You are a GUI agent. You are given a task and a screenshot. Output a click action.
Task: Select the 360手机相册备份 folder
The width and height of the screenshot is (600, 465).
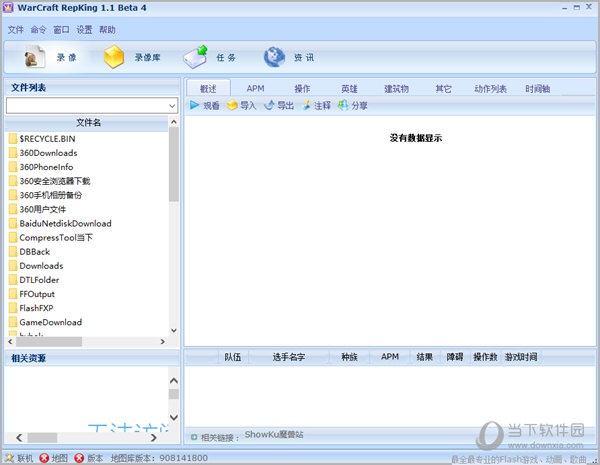pos(51,195)
